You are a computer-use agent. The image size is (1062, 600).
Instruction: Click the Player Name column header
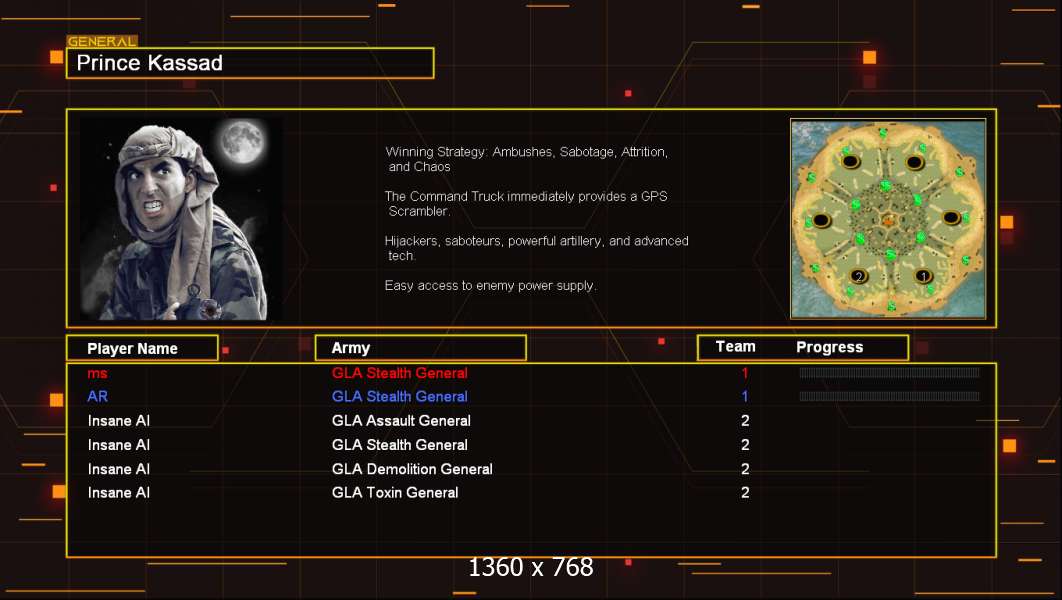click(x=142, y=348)
